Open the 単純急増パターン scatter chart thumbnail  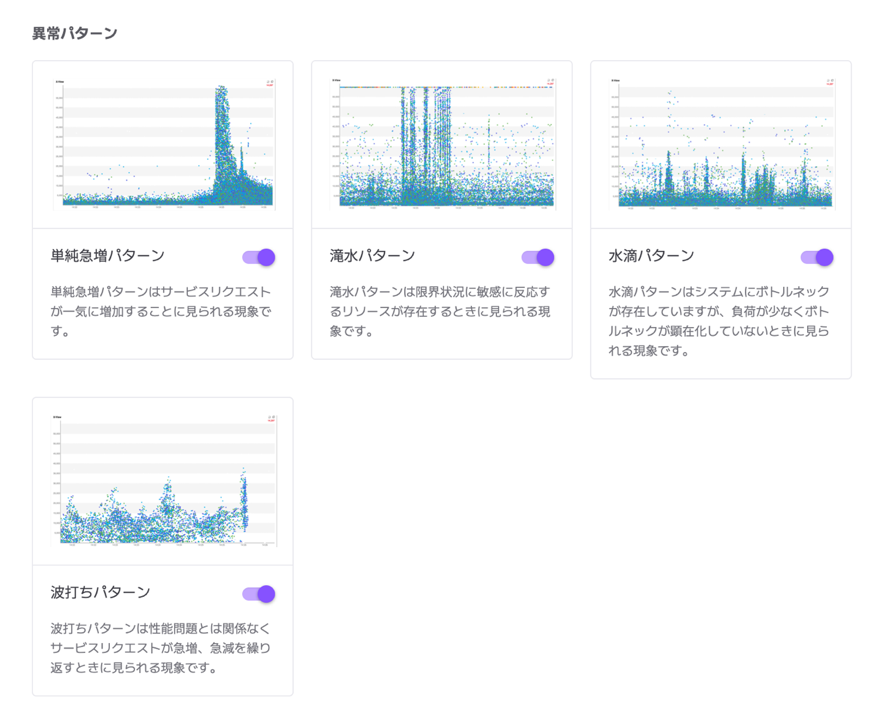[x=163, y=144]
